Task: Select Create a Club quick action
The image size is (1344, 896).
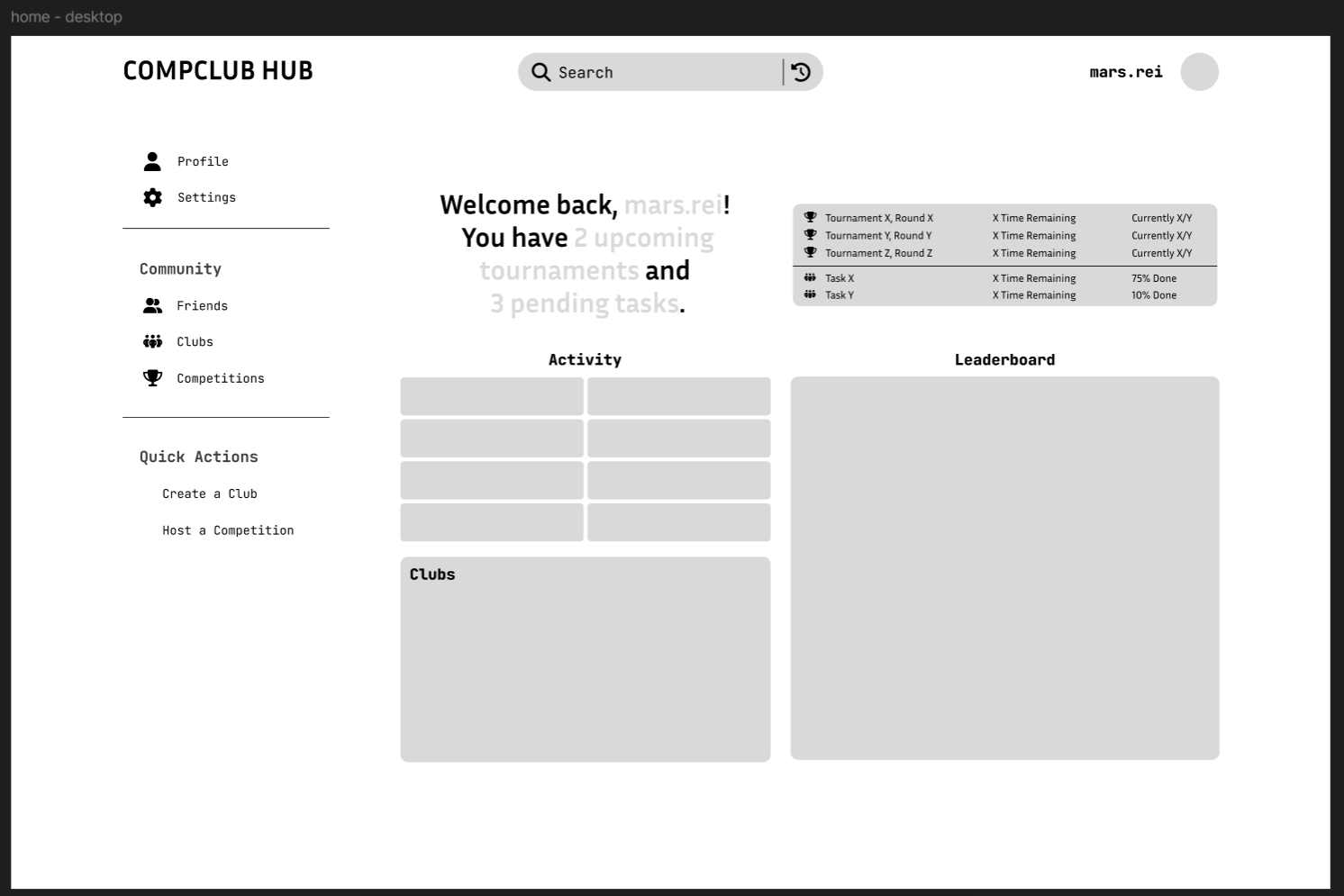Action: point(210,493)
